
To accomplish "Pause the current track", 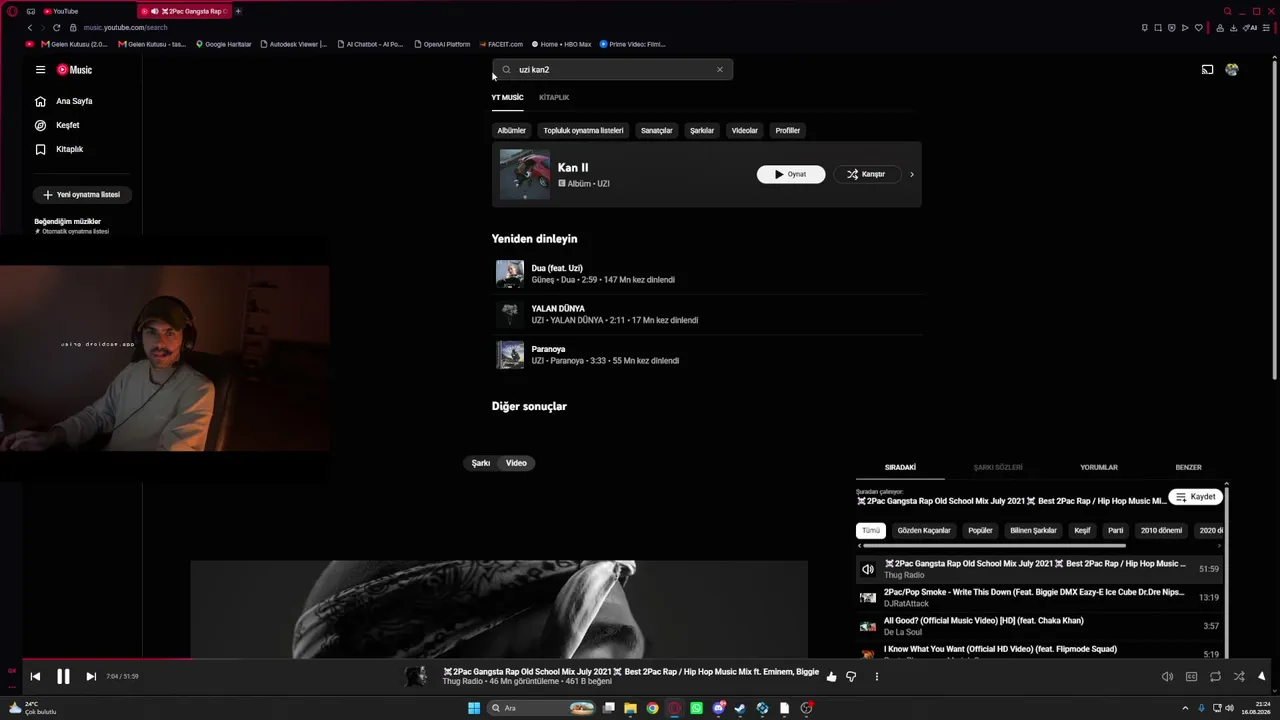I will (63, 677).
